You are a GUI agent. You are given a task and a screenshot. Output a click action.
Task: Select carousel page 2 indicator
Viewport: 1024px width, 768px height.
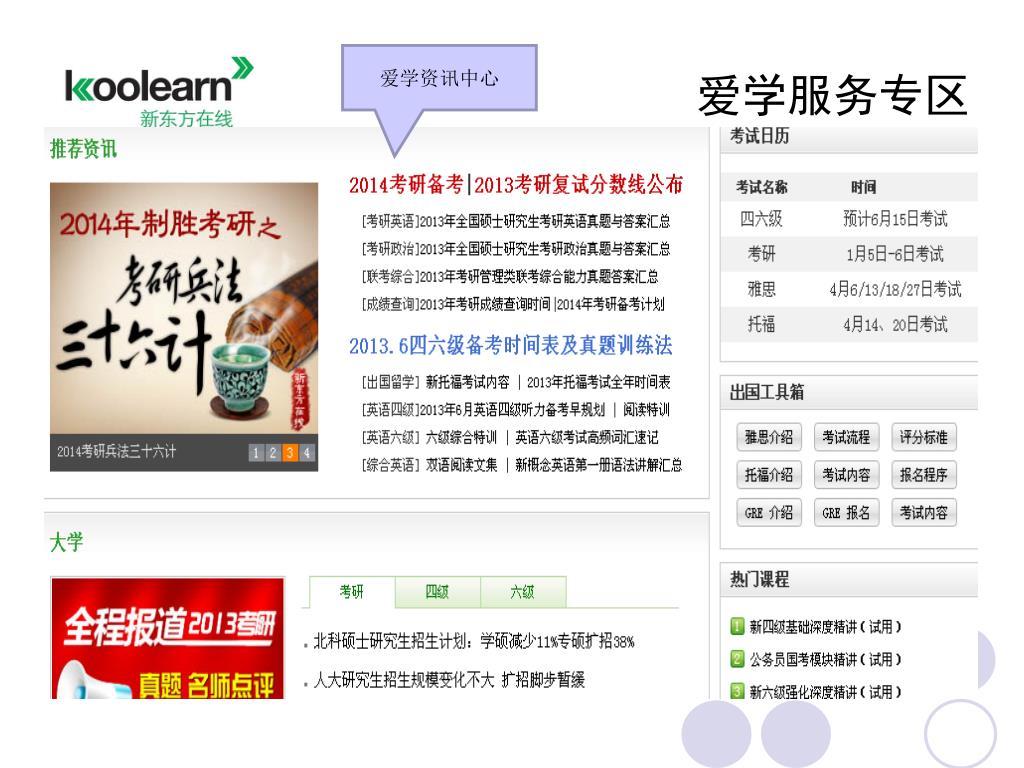click(x=273, y=453)
